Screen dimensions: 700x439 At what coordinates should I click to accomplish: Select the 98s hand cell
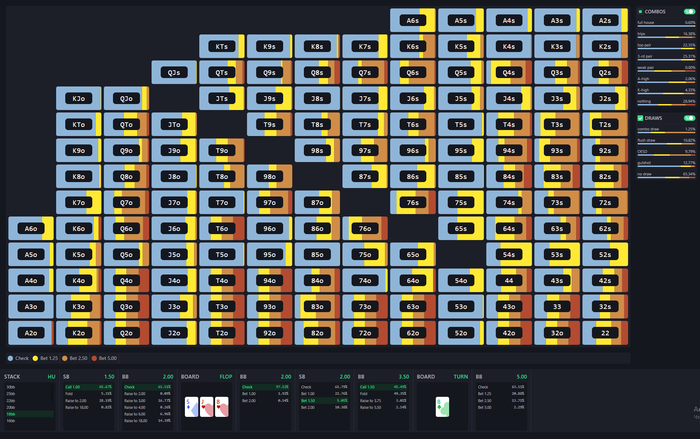click(317, 151)
